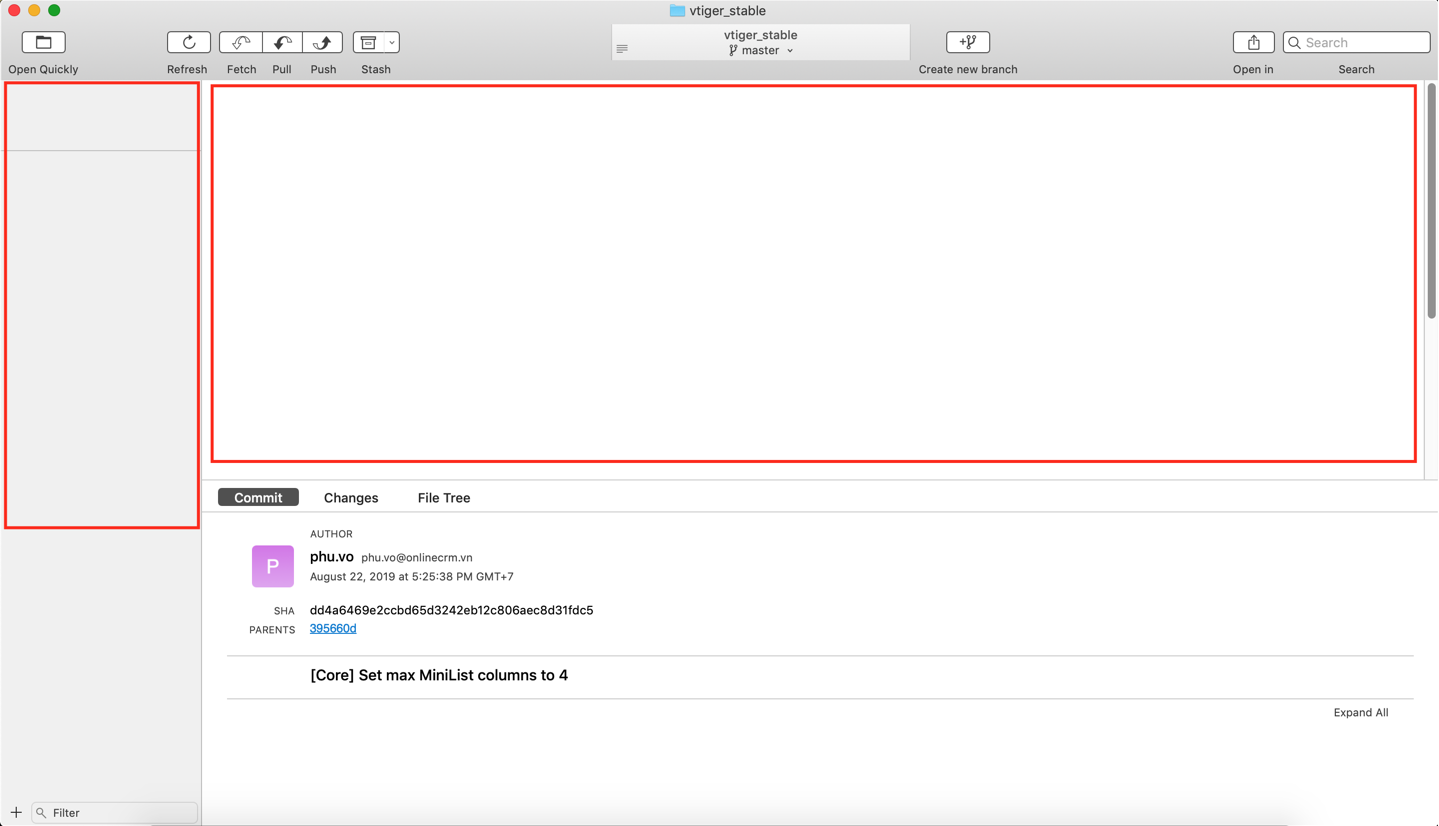Click the vtiger_stable window title folder icon

677,10
